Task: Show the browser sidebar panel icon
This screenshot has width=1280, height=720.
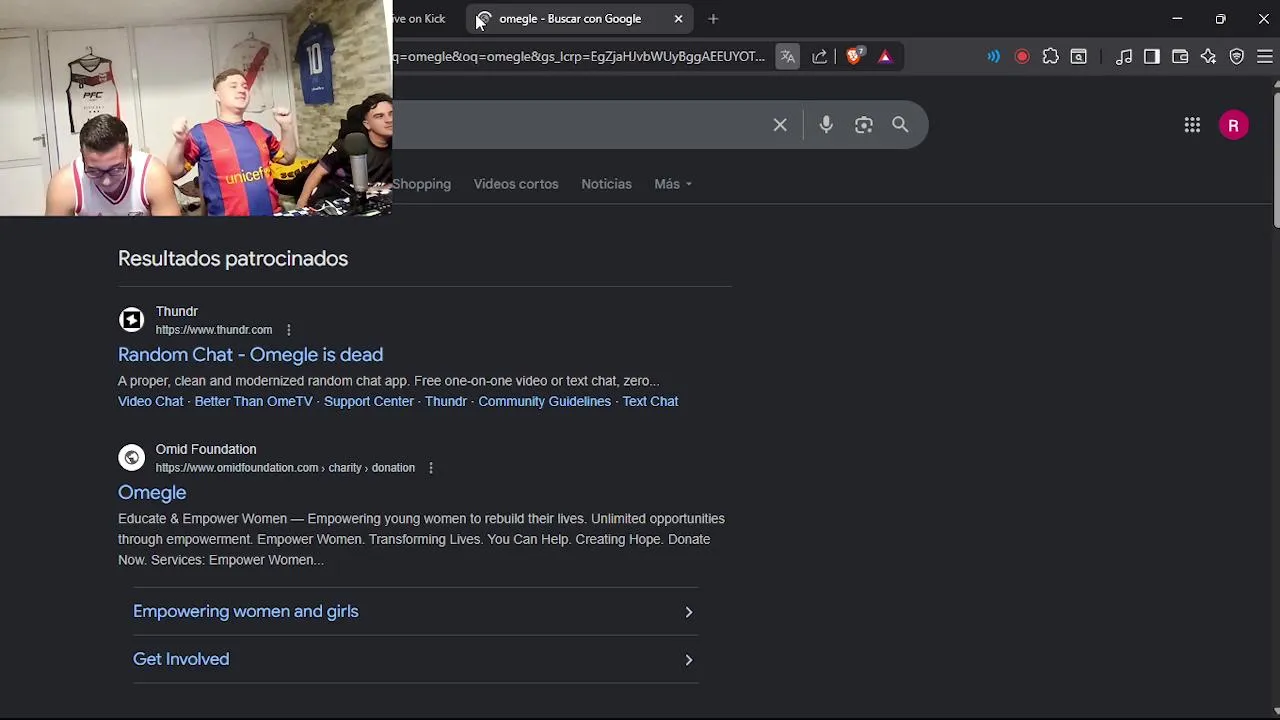Action: (1152, 57)
